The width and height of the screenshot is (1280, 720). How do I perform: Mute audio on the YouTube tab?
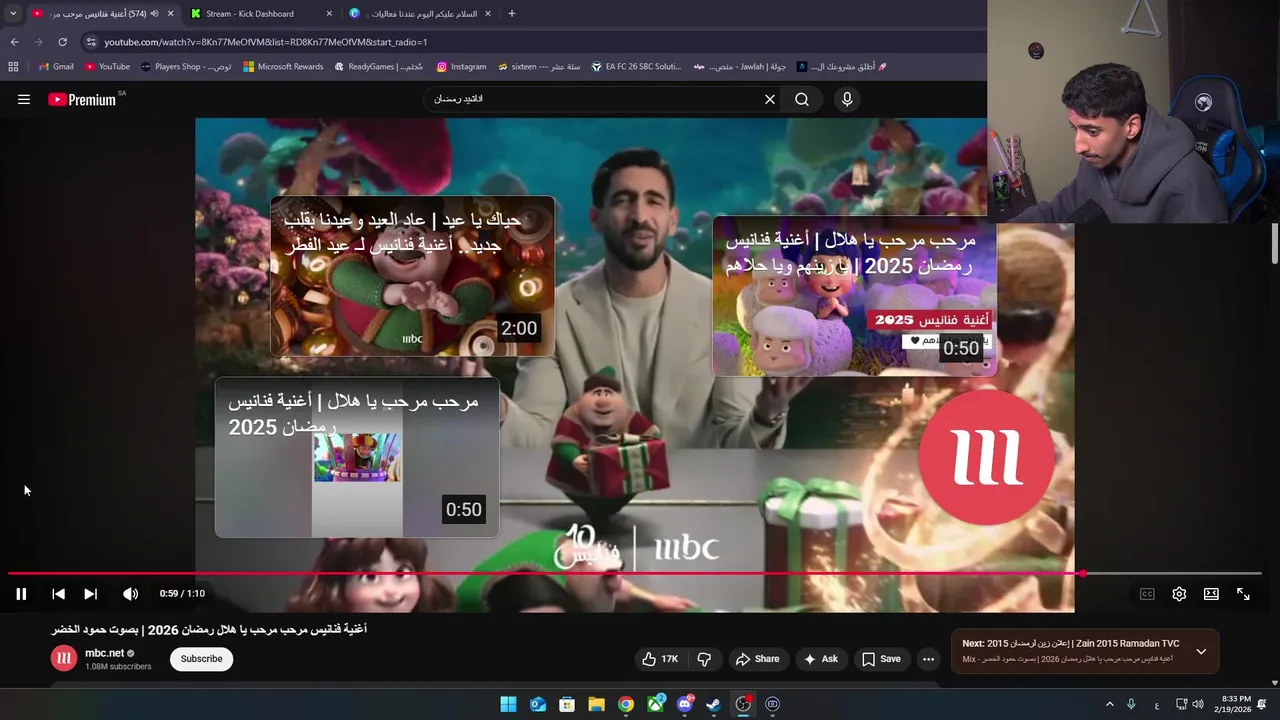pyautogui.click(x=154, y=14)
